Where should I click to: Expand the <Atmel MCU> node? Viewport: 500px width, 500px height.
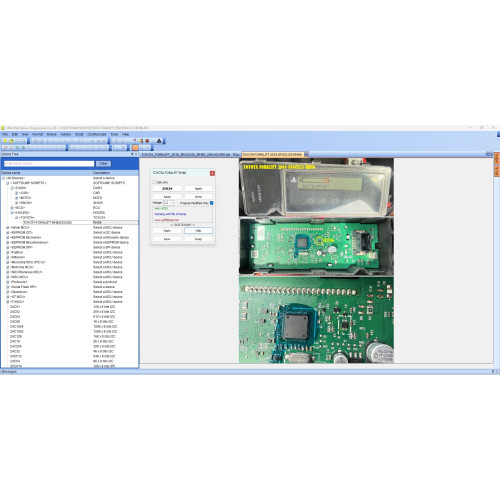[8, 227]
